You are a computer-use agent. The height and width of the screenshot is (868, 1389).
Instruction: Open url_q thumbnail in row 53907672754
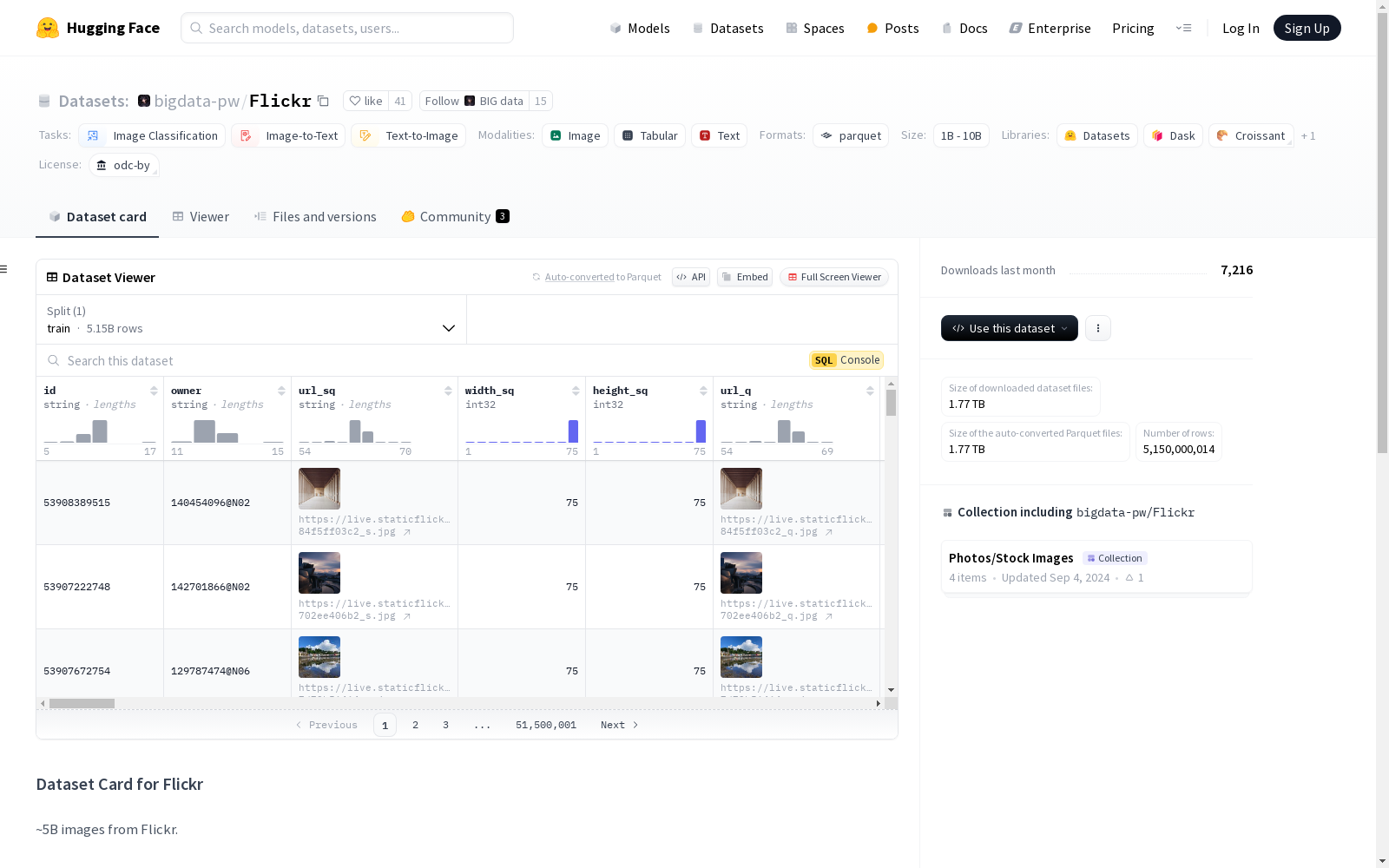coord(741,657)
